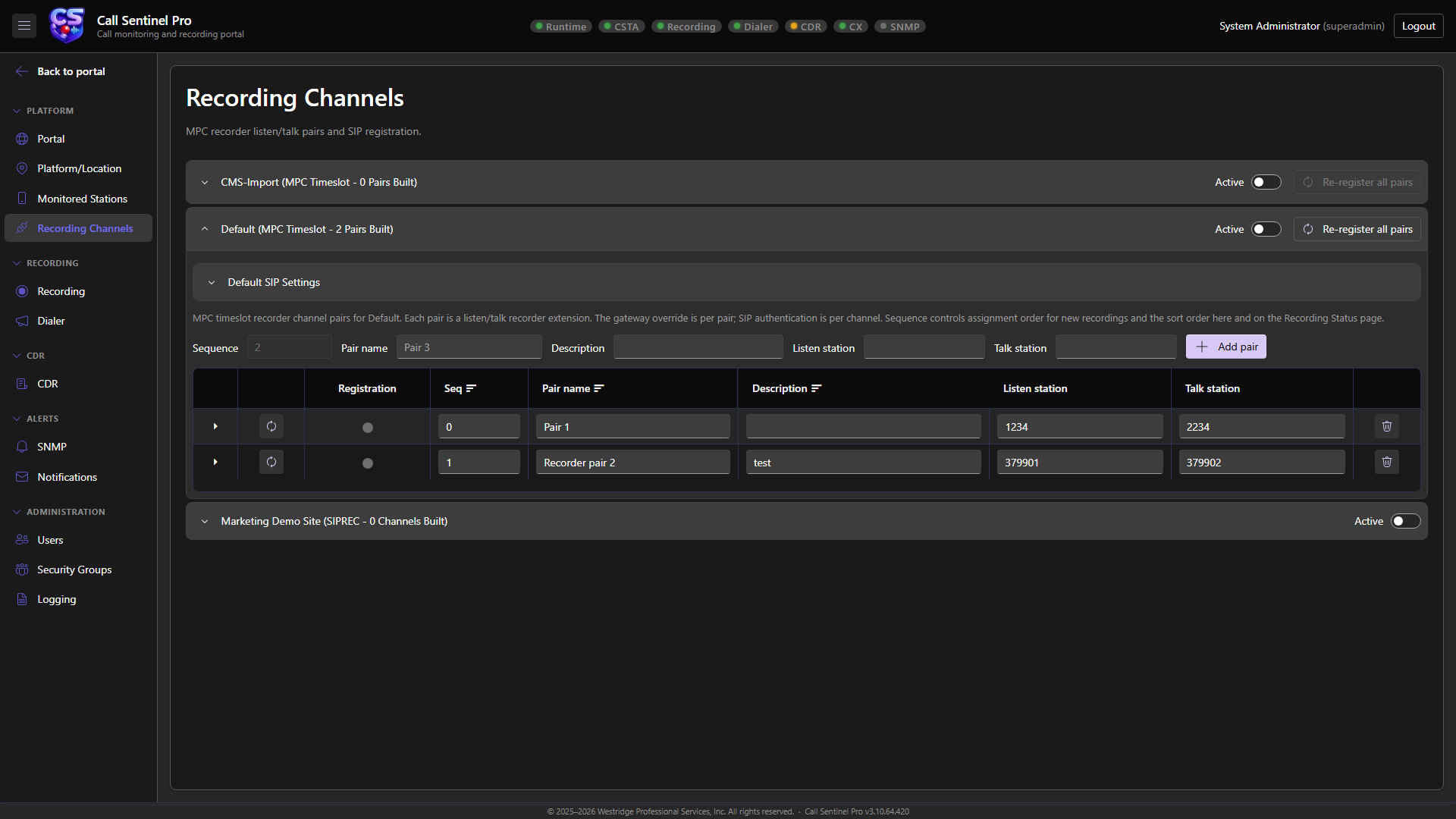Click the registration status dot for Pair 1
The height and width of the screenshot is (819, 1456).
tap(368, 428)
